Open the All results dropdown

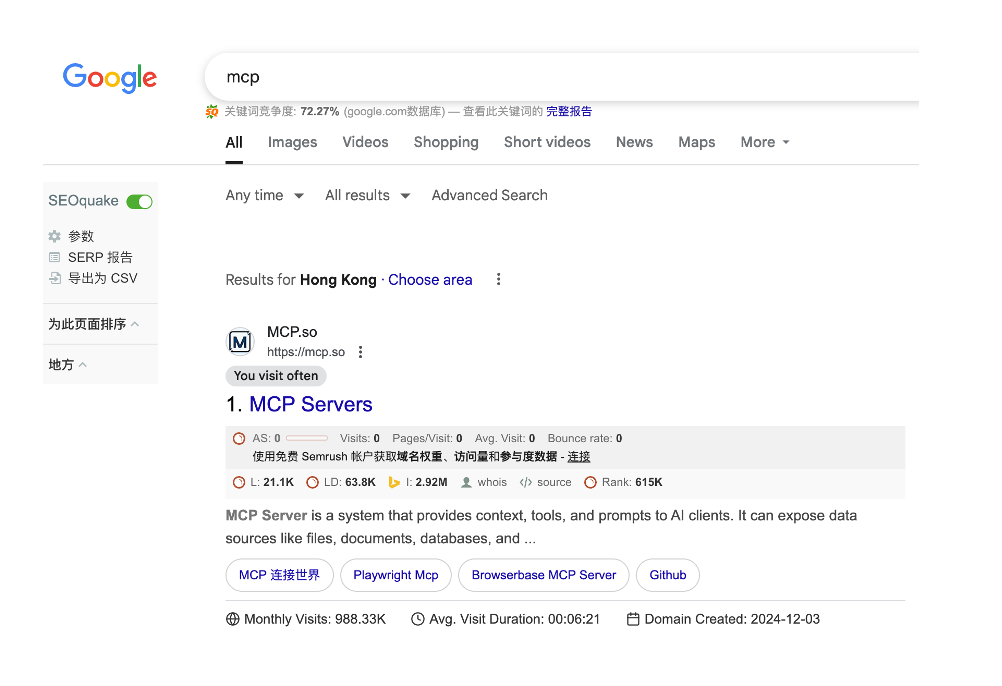(367, 195)
